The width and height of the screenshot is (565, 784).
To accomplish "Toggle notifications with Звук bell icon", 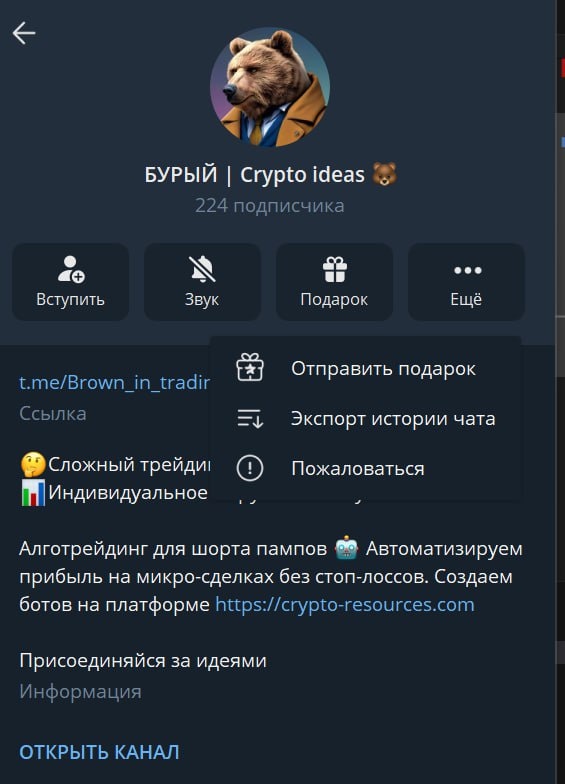I will pyautogui.click(x=202, y=269).
